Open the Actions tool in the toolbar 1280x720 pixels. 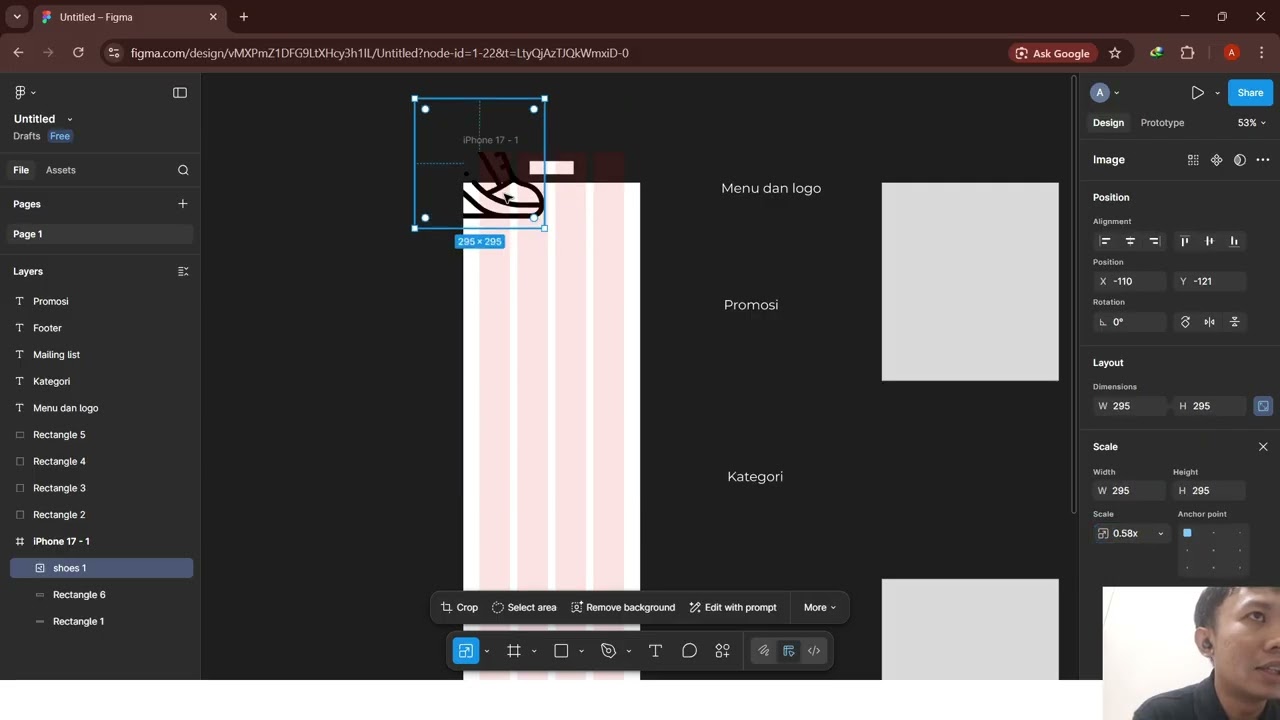point(722,651)
